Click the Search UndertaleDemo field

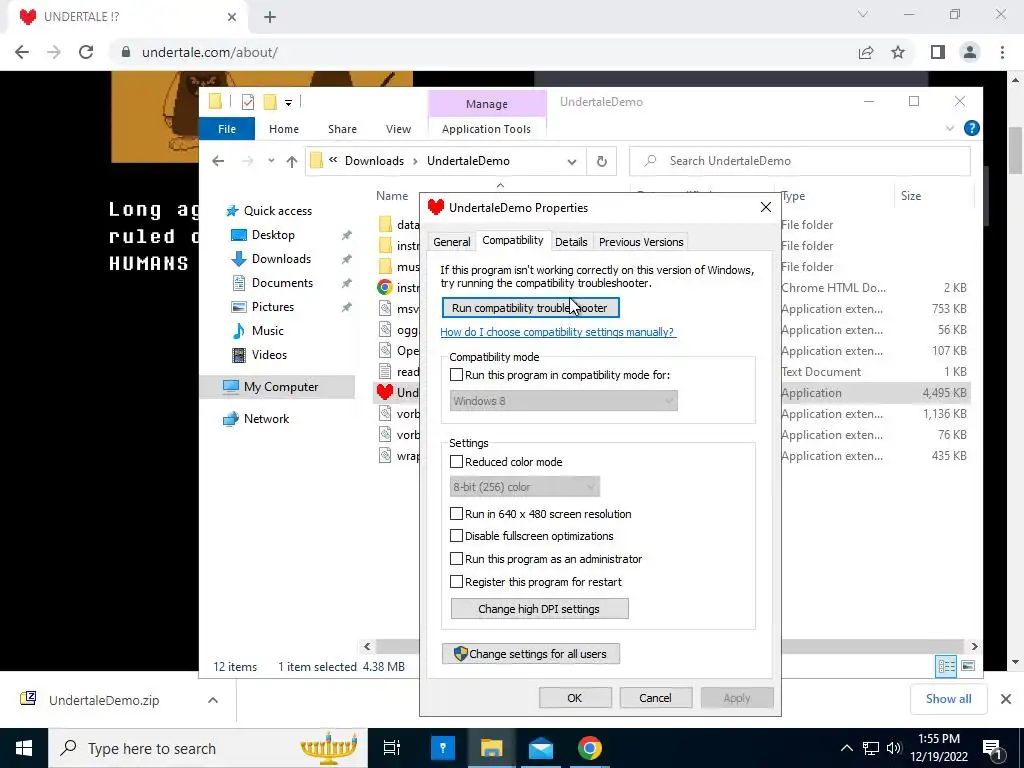[x=799, y=161]
